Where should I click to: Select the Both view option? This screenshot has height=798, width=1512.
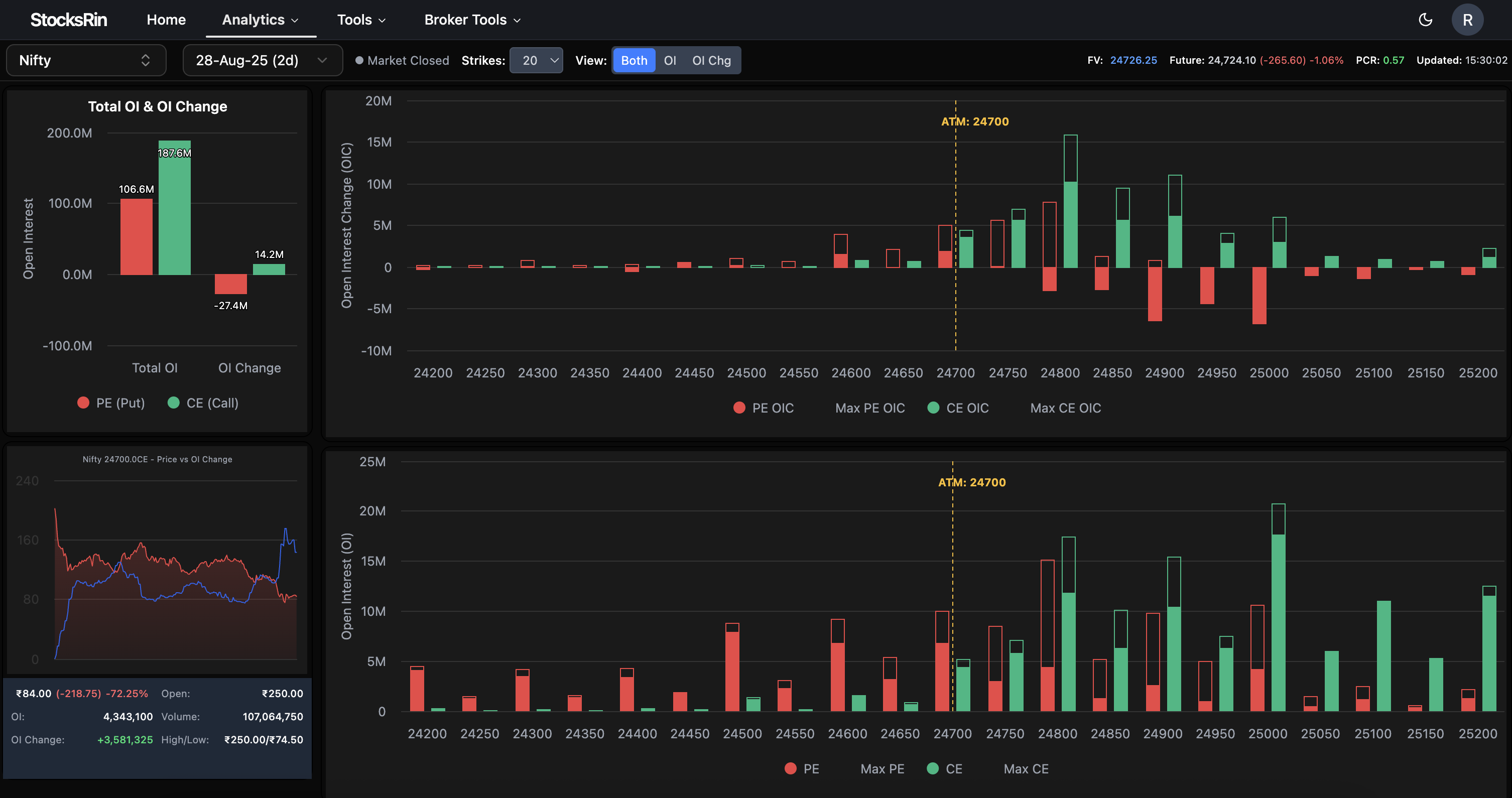(x=634, y=60)
